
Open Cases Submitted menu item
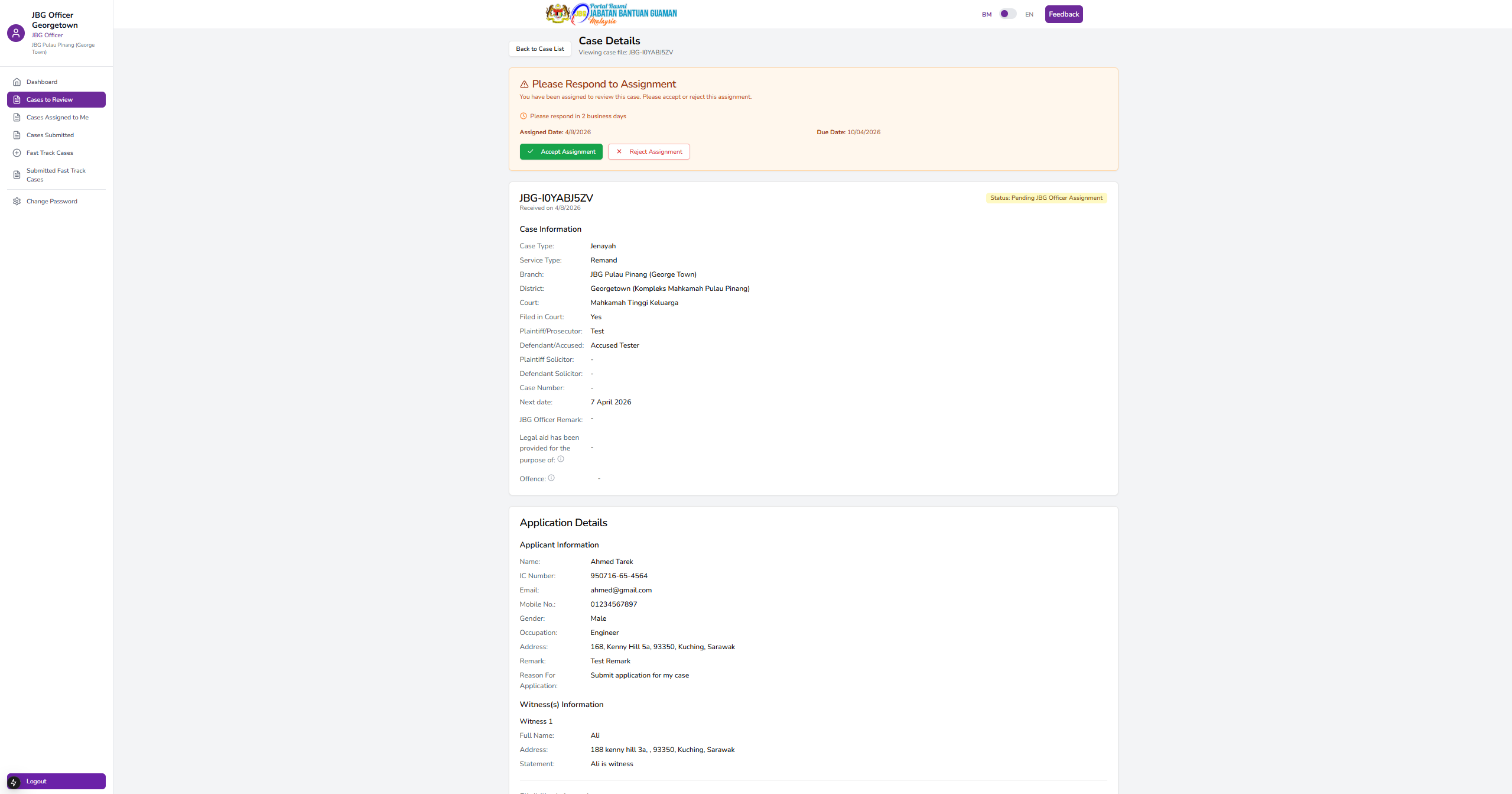(50, 135)
